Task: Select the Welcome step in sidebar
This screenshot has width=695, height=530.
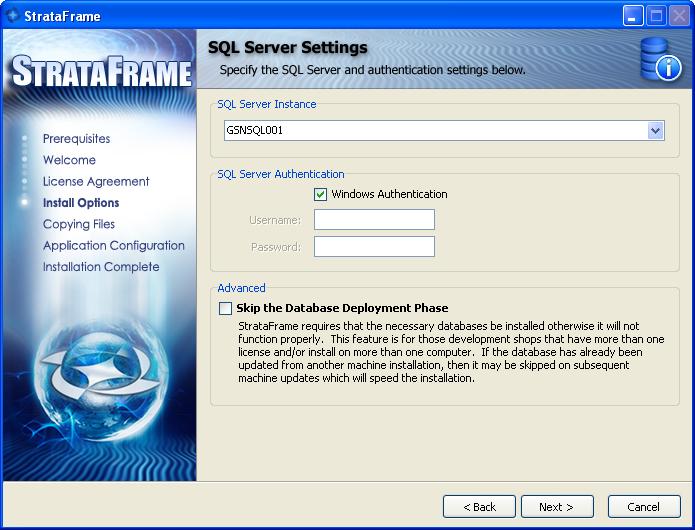Action: (x=69, y=160)
